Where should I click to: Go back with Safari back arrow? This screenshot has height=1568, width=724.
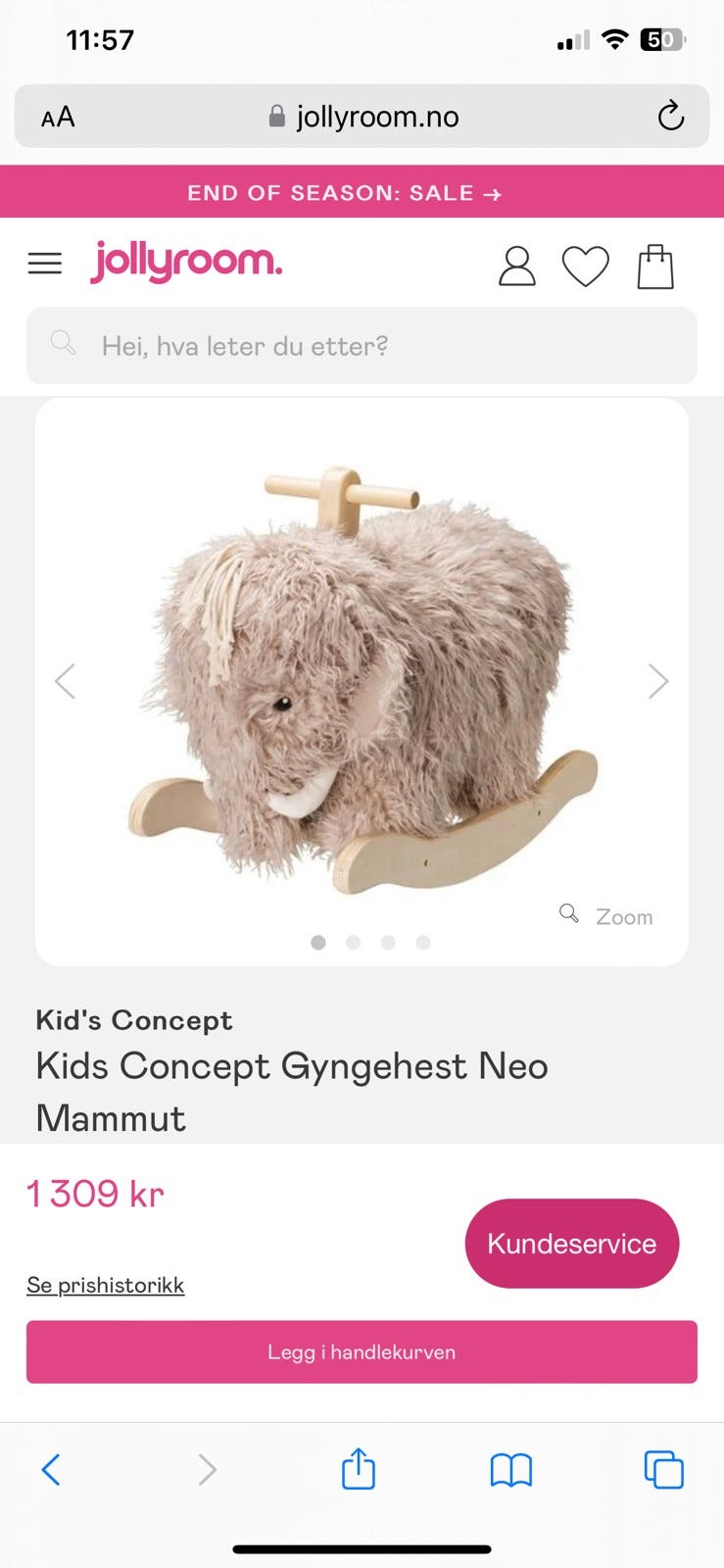[x=51, y=1469]
